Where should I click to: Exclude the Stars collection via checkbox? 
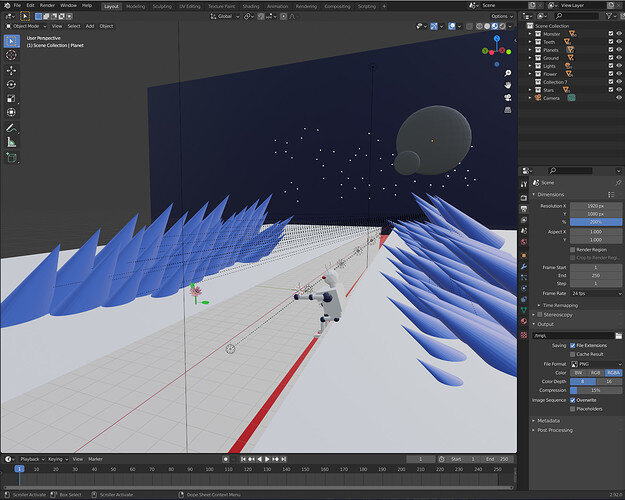(611, 90)
